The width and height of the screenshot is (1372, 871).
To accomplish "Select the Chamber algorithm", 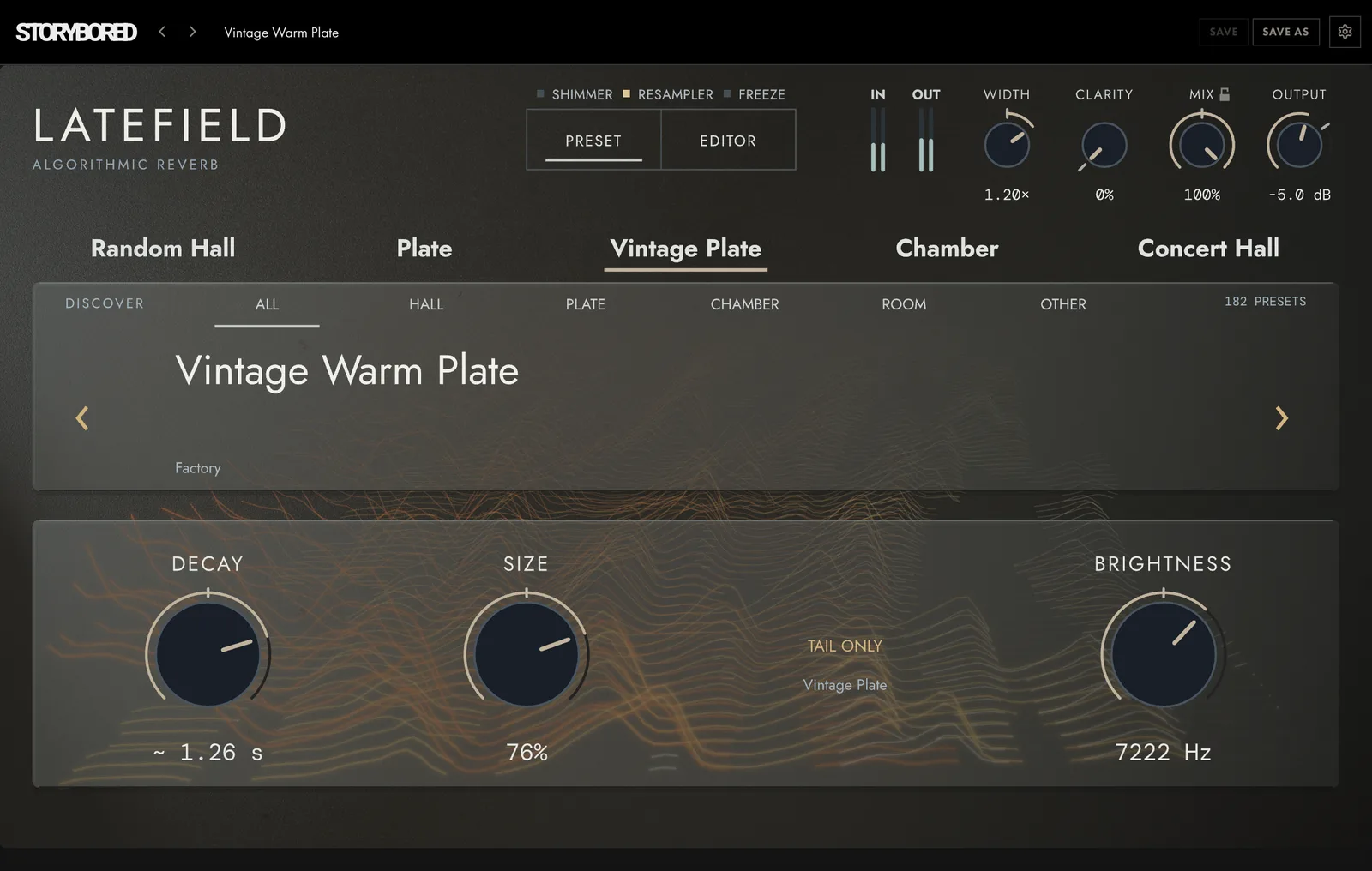I will pyautogui.click(x=947, y=249).
